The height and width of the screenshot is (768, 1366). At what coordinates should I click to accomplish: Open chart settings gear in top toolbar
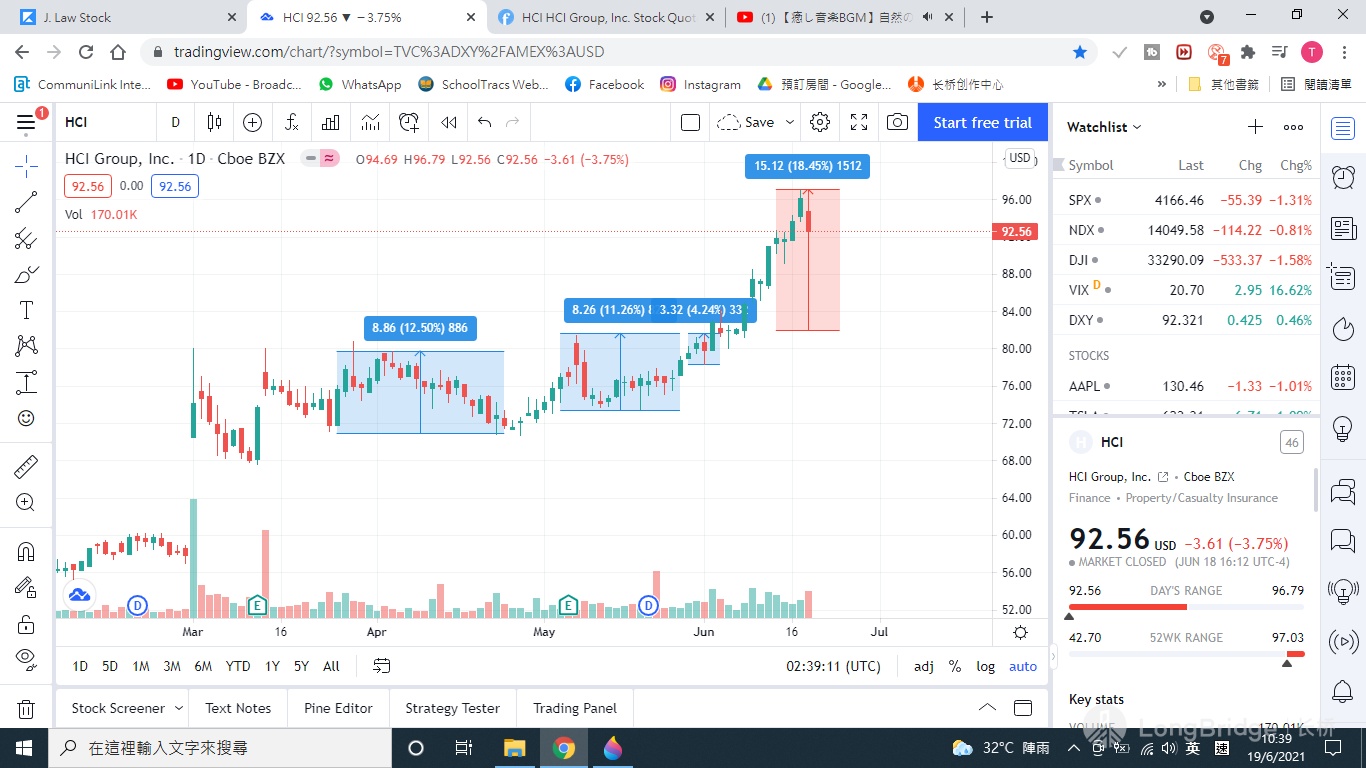pyautogui.click(x=820, y=122)
